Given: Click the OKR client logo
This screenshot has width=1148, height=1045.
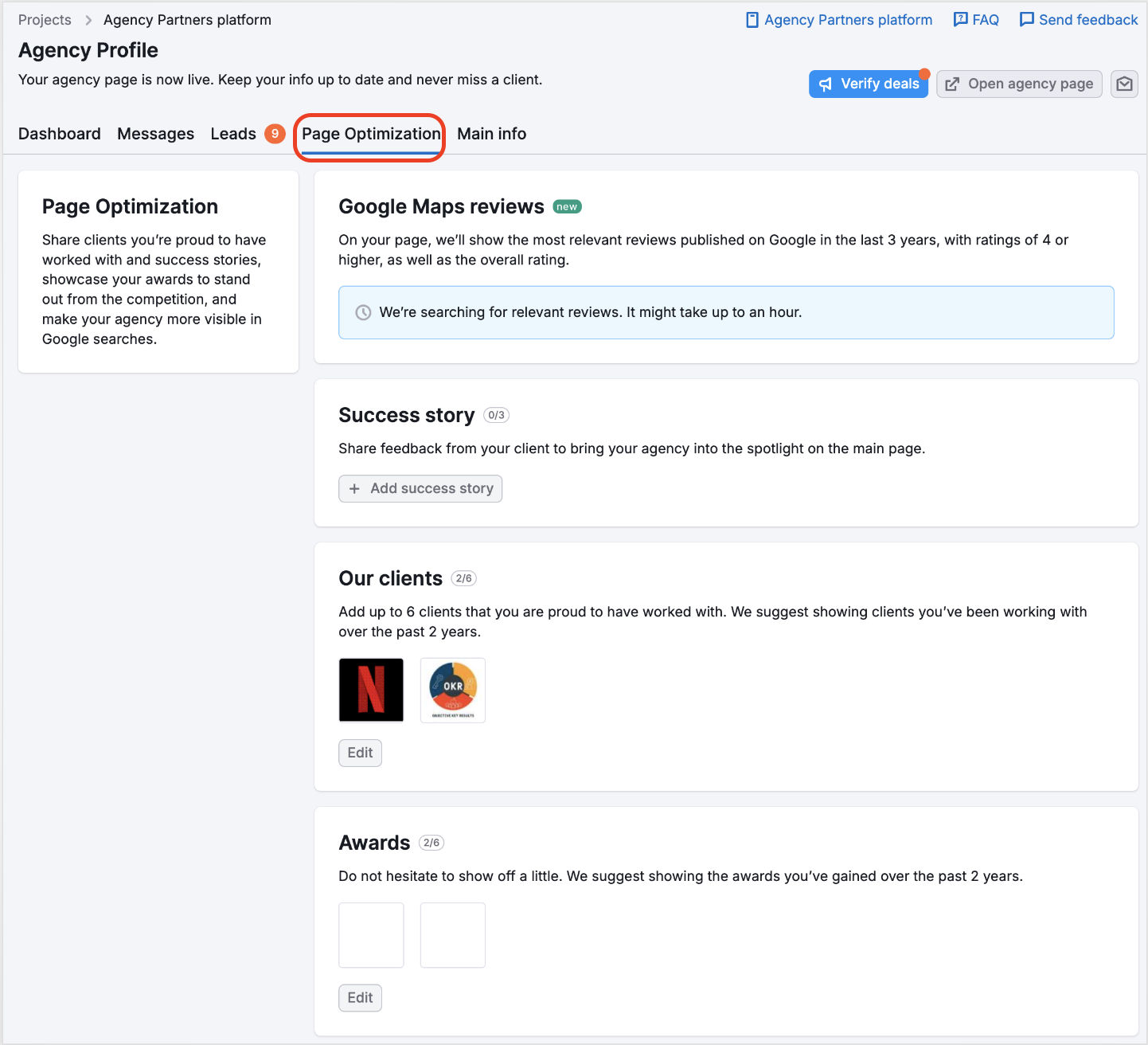Looking at the screenshot, I should click(452, 690).
